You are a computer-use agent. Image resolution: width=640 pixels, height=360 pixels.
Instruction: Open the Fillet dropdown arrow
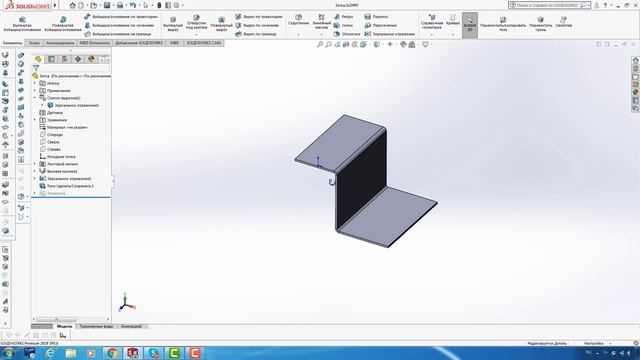(298, 35)
